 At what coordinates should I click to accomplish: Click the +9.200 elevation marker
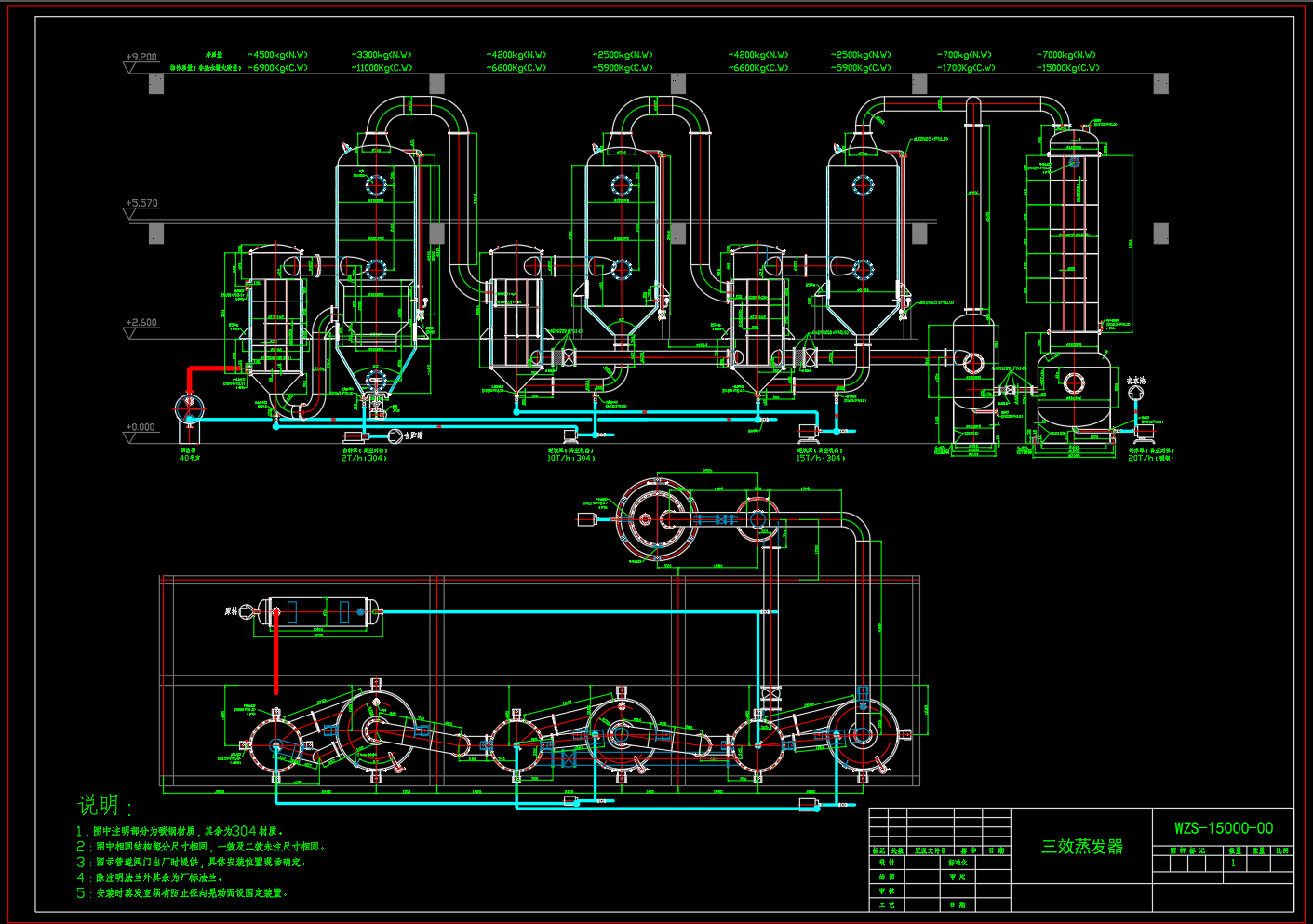141,58
